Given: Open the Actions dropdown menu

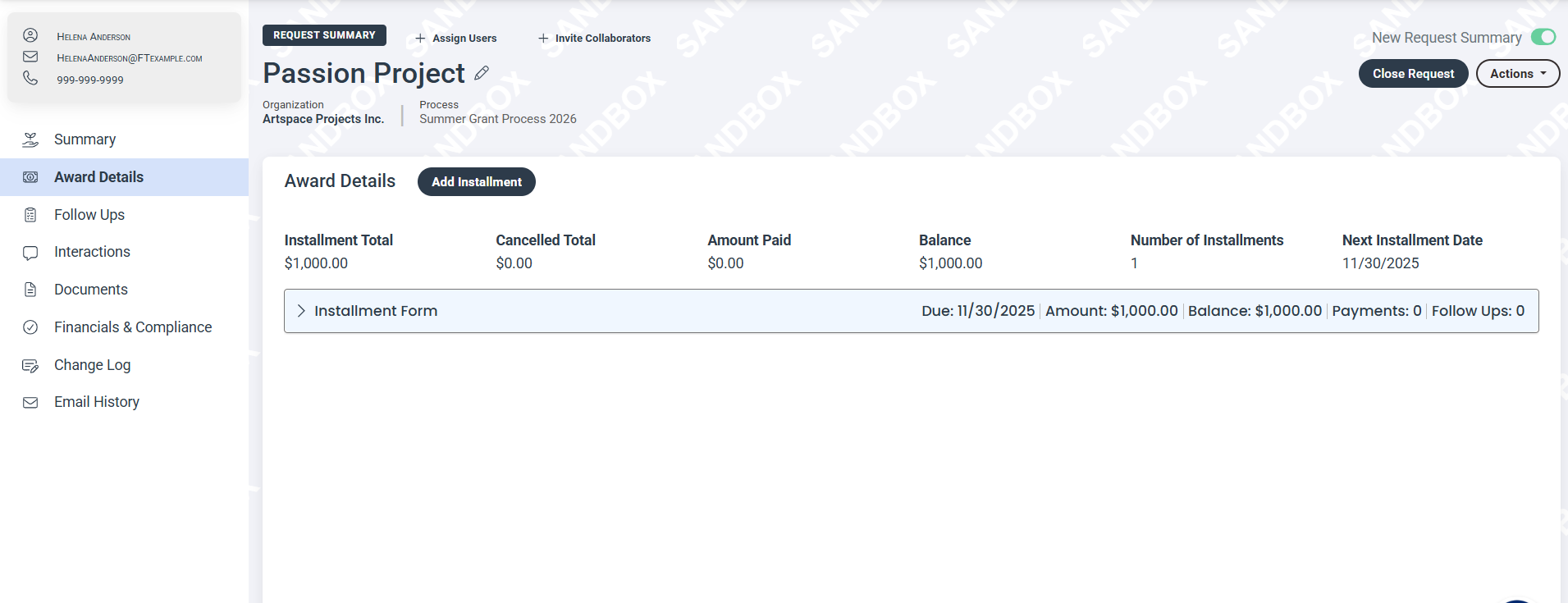Looking at the screenshot, I should tap(1518, 74).
